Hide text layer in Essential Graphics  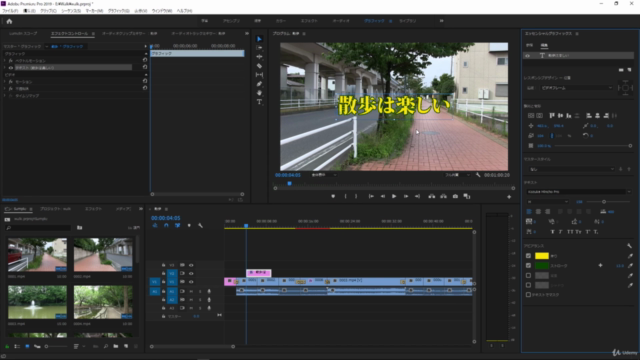(x=528, y=56)
